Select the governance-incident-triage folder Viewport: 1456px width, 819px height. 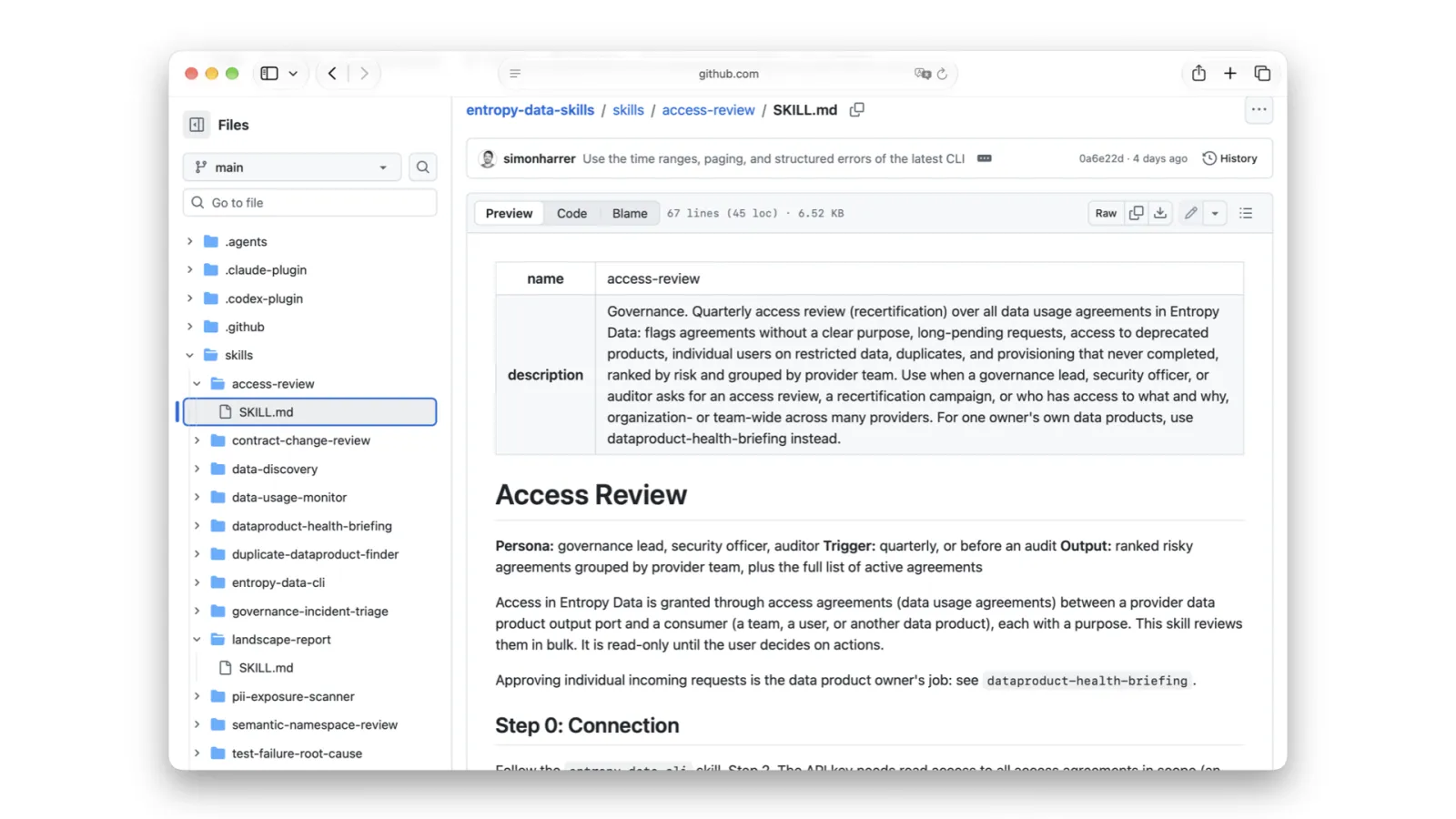pyautogui.click(x=309, y=612)
